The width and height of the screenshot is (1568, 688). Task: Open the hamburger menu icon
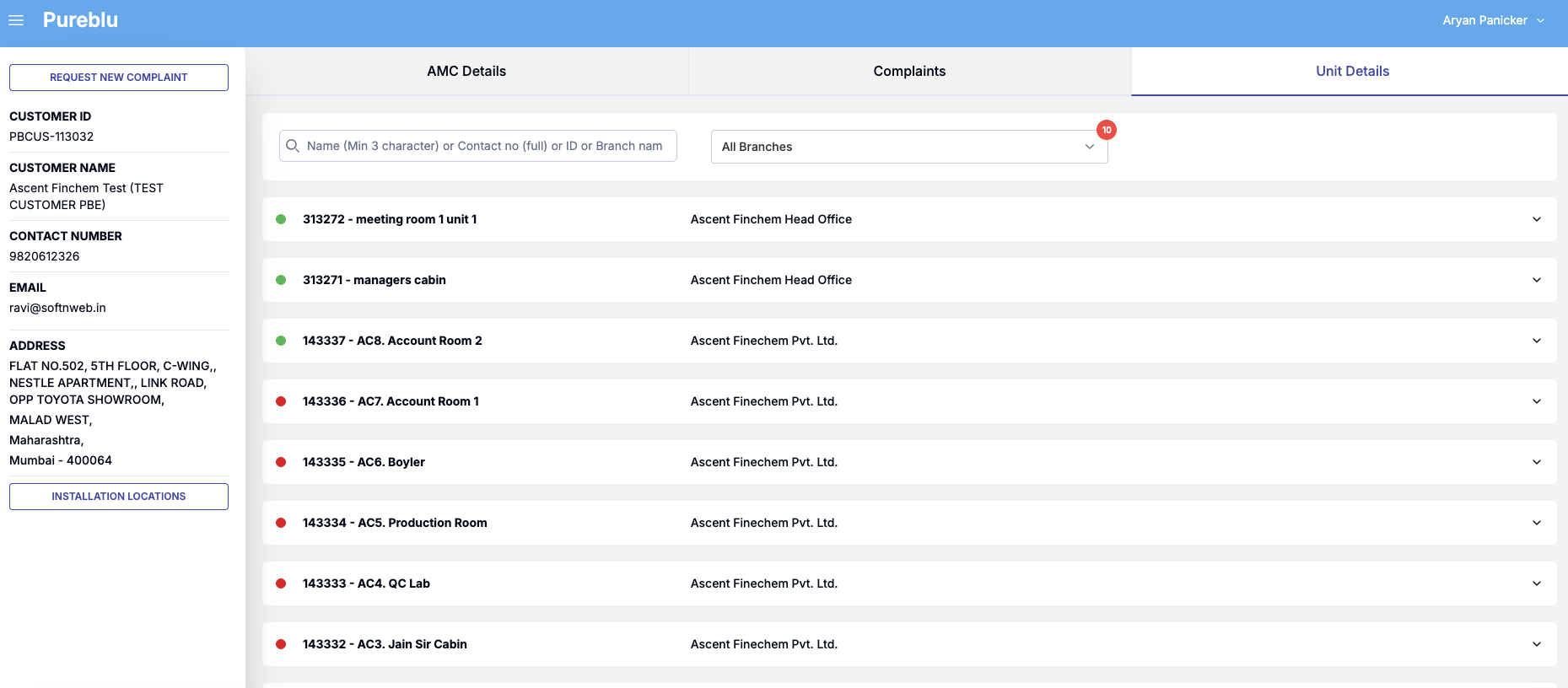coord(16,20)
